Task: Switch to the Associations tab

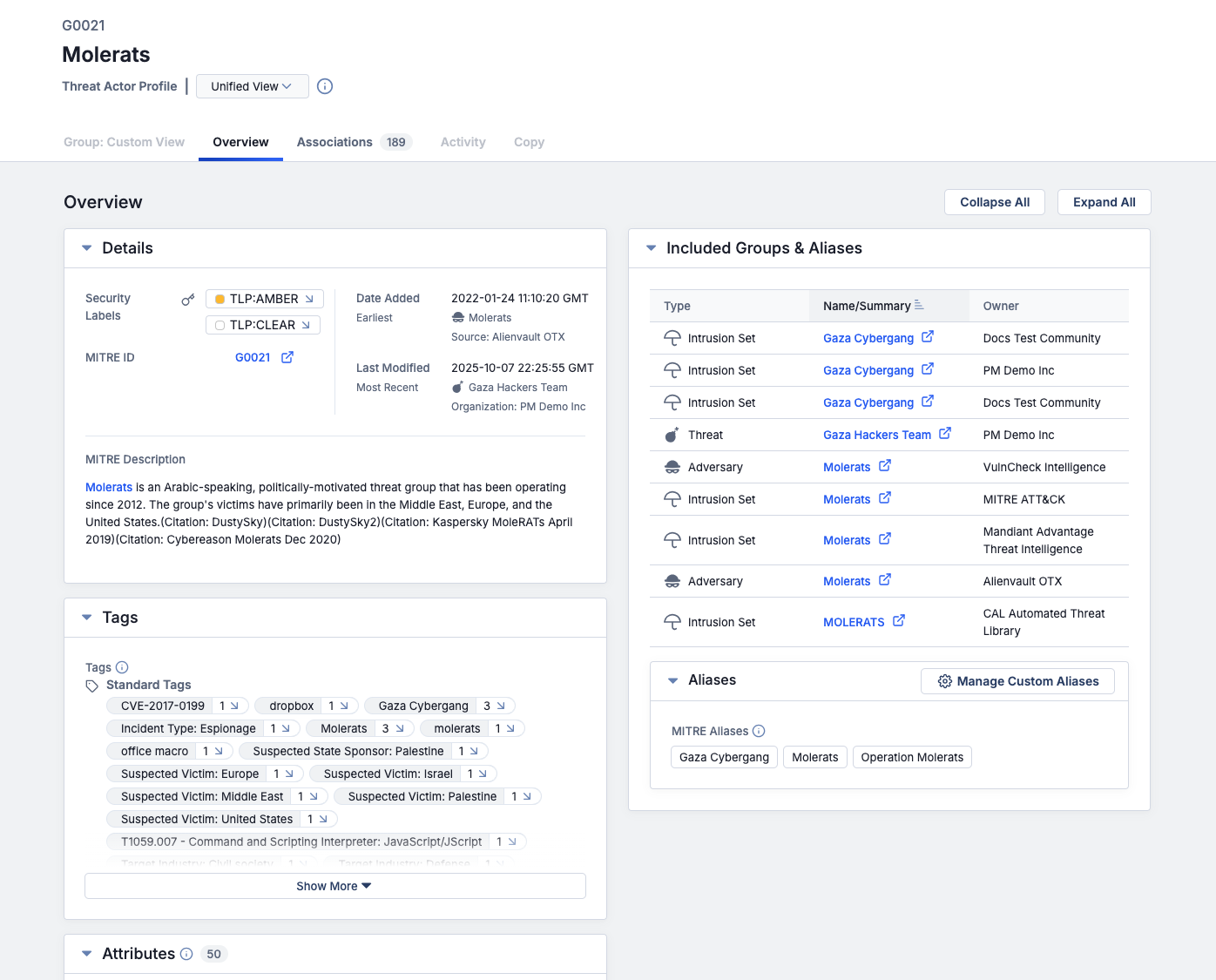Action: coord(334,142)
